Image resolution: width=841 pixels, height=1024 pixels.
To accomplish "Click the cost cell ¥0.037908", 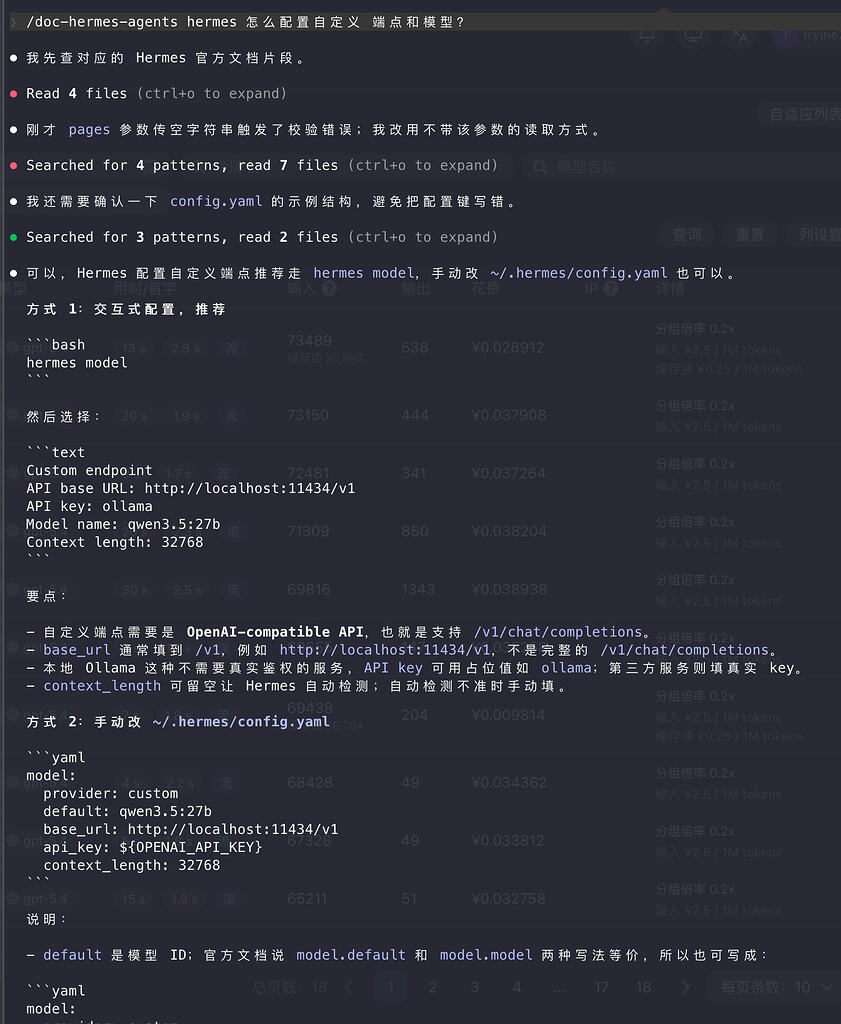I will tap(509, 415).
